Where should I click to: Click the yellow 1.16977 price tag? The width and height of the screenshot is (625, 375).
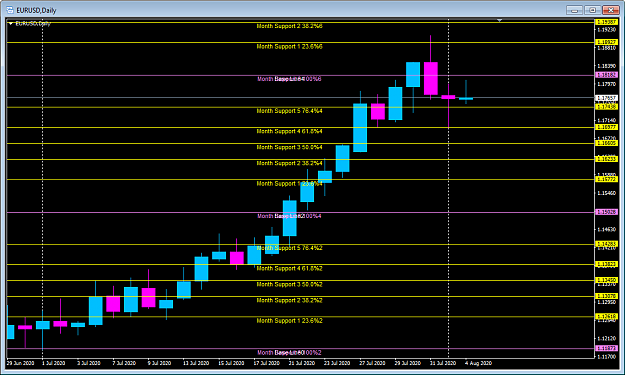pos(606,127)
